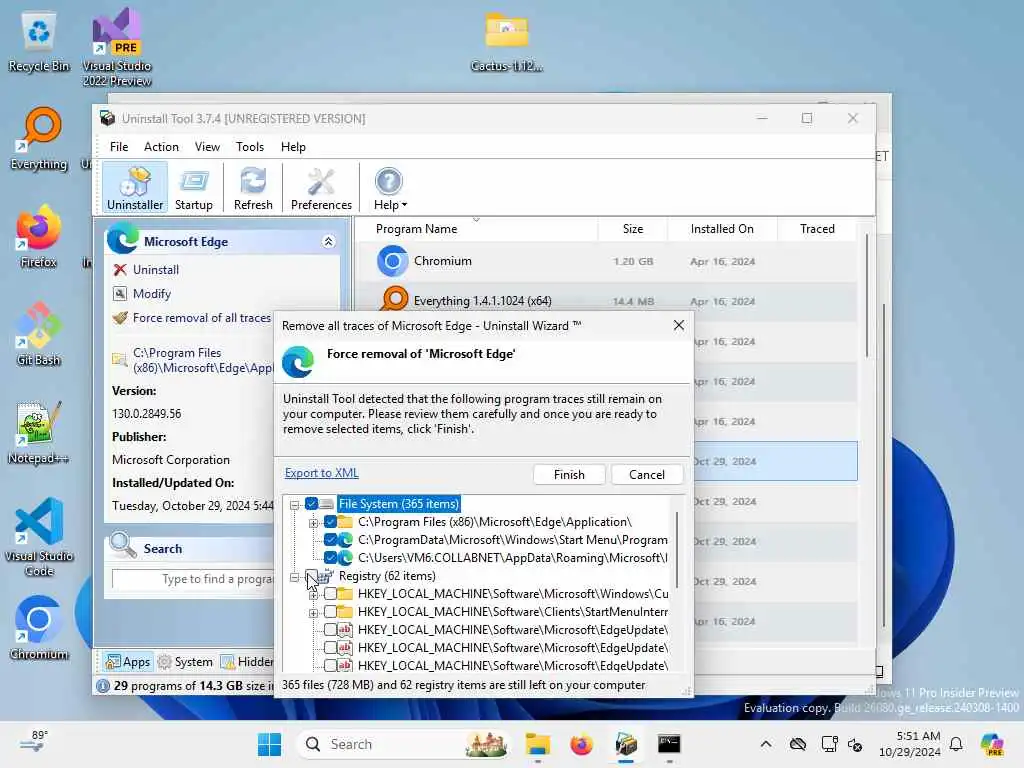Collapse the Registry tree node
This screenshot has height=768, width=1024.
(295, 577)
